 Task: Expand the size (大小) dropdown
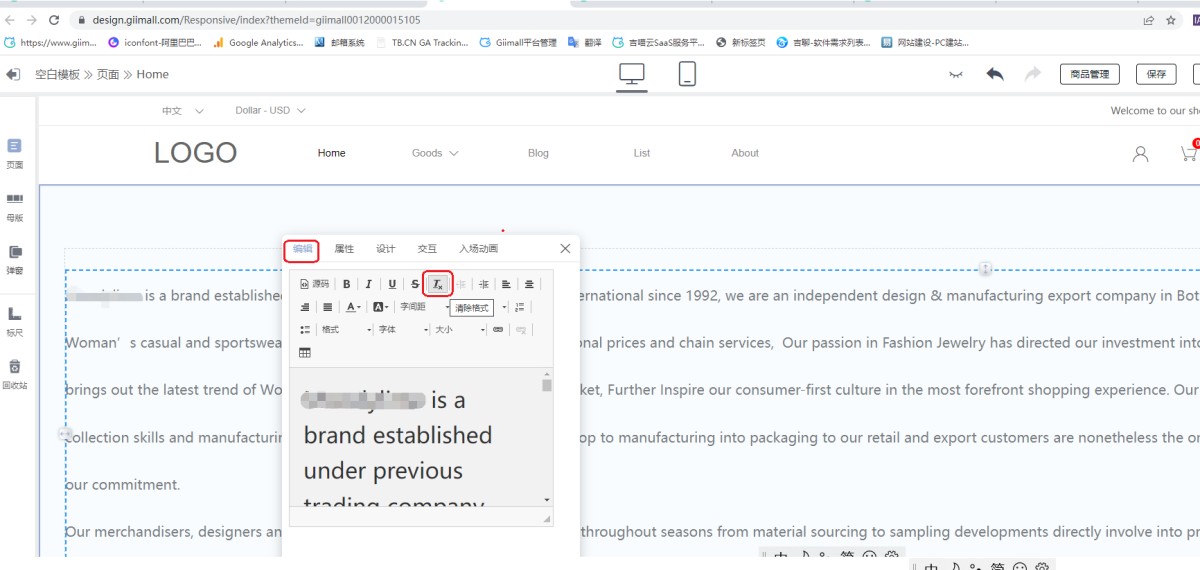458,329
